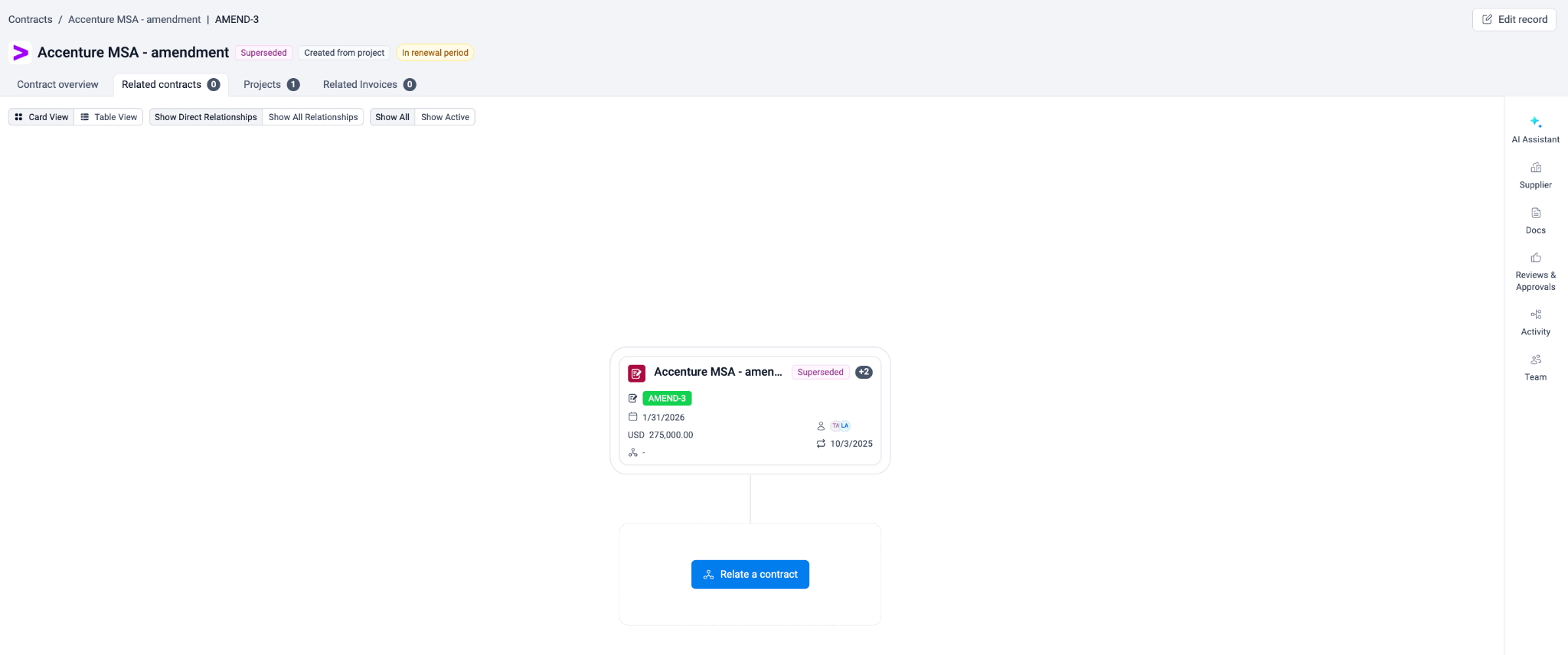This screenshot has height=655, width=1568.
Task: Open the Projects tab
Action: (270, 85)
